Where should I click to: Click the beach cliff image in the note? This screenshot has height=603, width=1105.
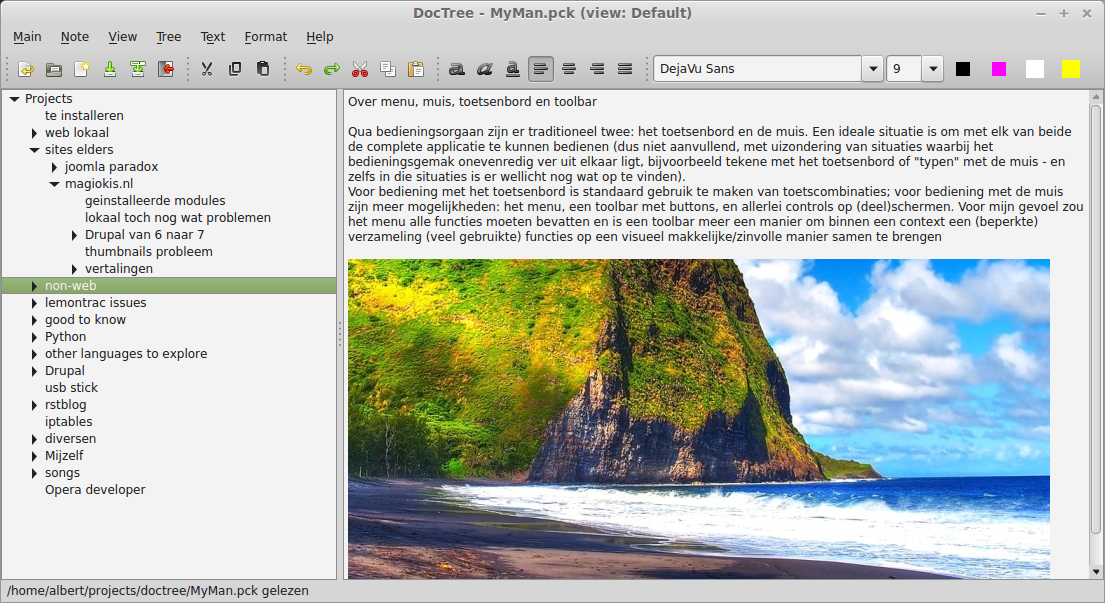pyautogui.click(x=698, y=419)
